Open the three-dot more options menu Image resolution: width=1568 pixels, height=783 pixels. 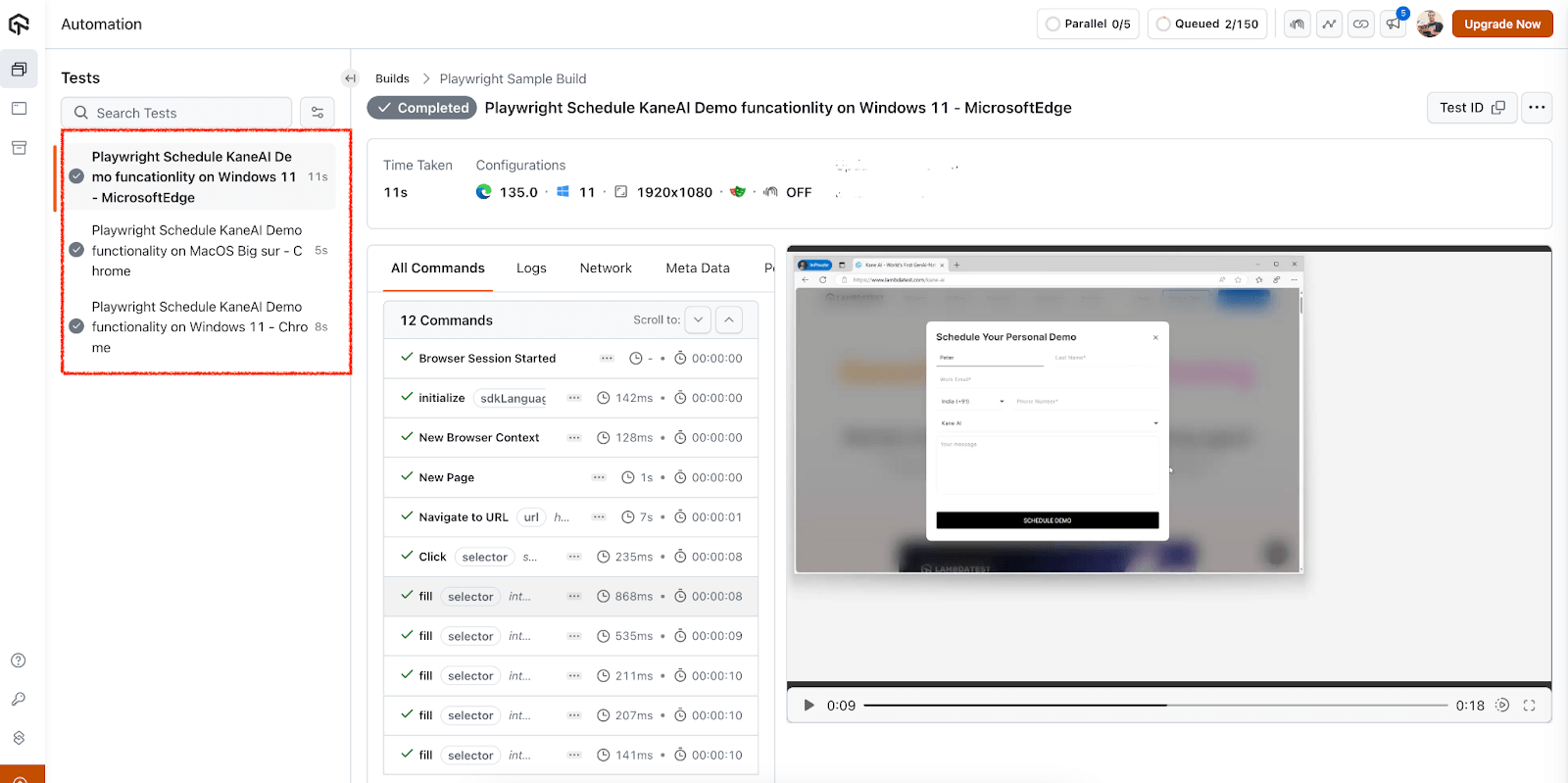click(x=1537, y=108)
